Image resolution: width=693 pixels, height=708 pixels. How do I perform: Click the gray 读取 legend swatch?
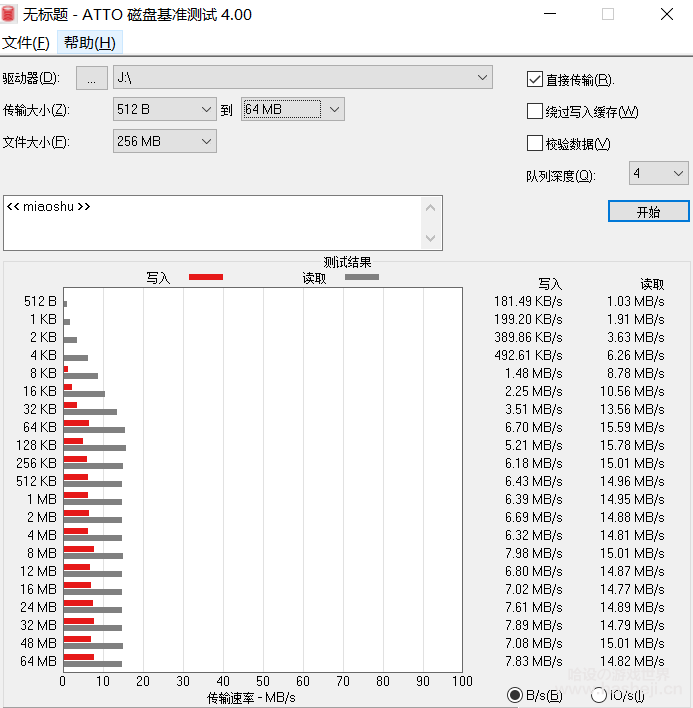pyautogui.click(x=362, y=277)
